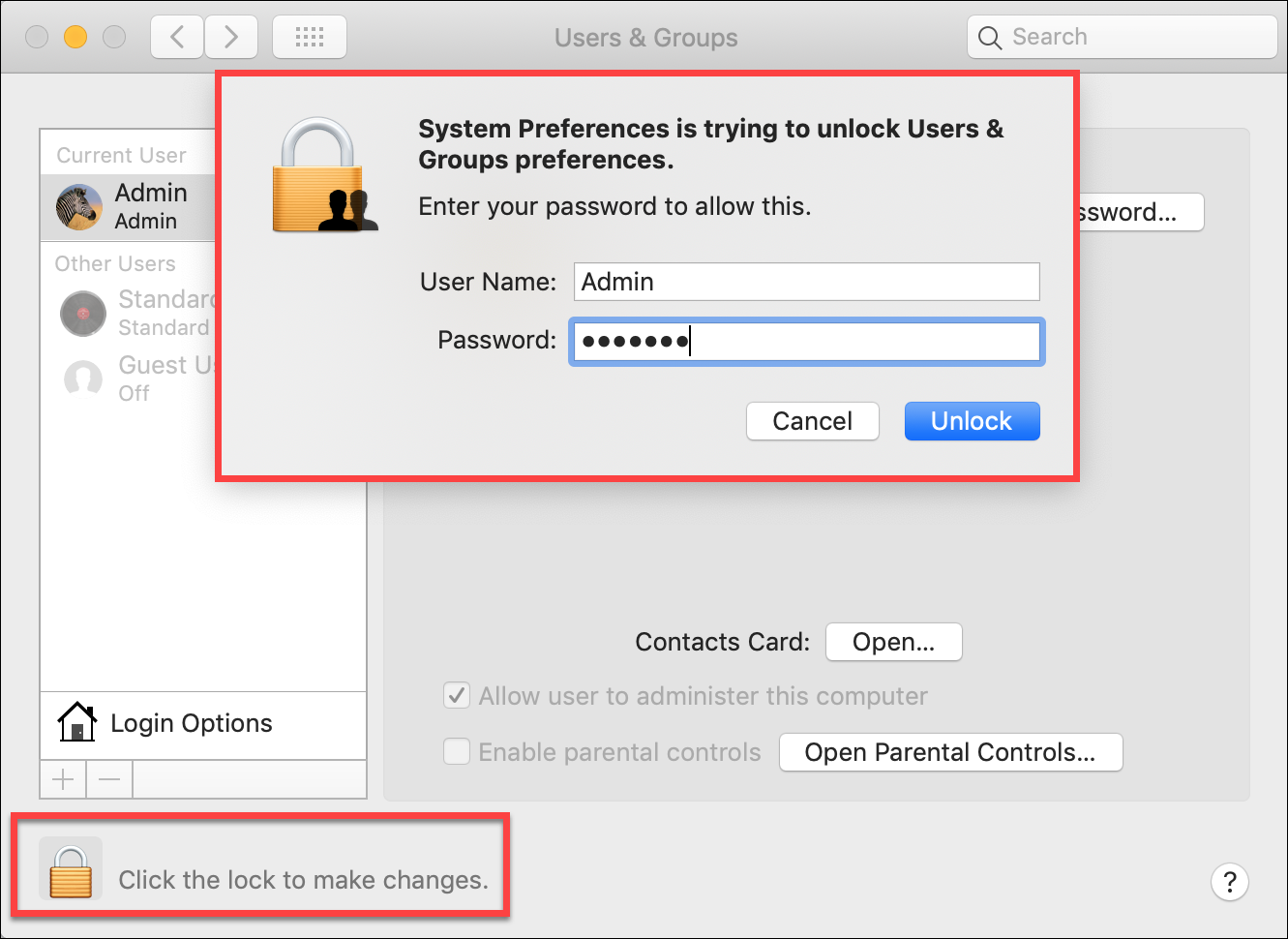Open help with the question mark button
Image resolution: width=1288 pixels, height=939 pixels.
click(1229, 882)
